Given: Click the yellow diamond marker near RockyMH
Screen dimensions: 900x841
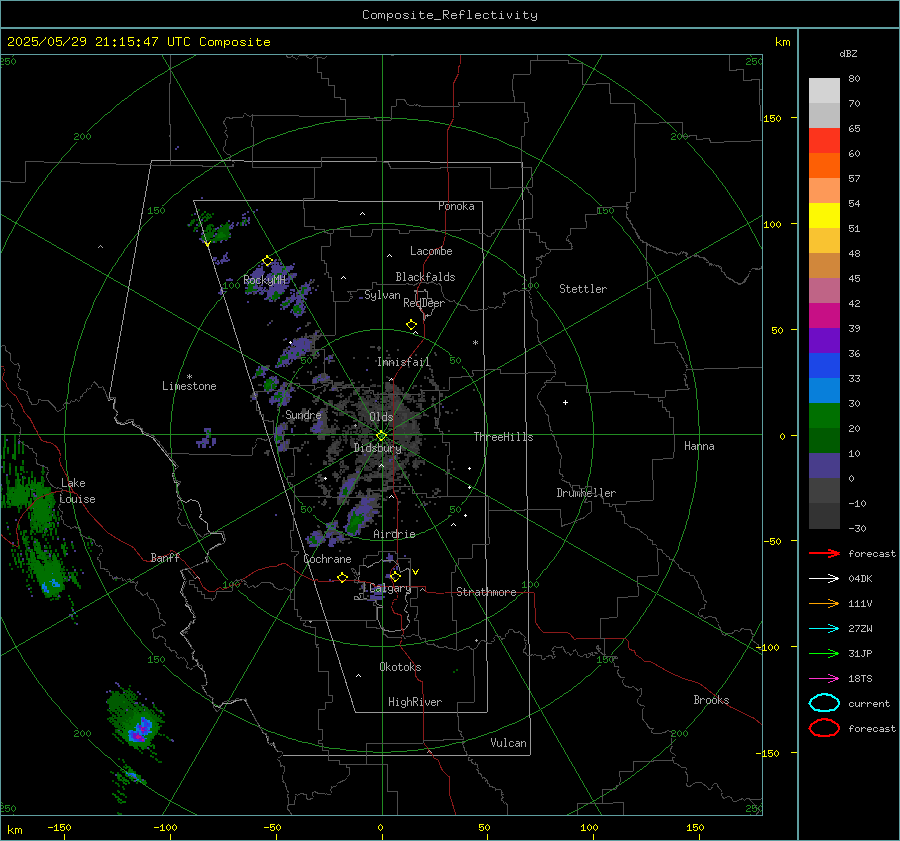Looking at the screenshot, I should [x=267, y=261].
